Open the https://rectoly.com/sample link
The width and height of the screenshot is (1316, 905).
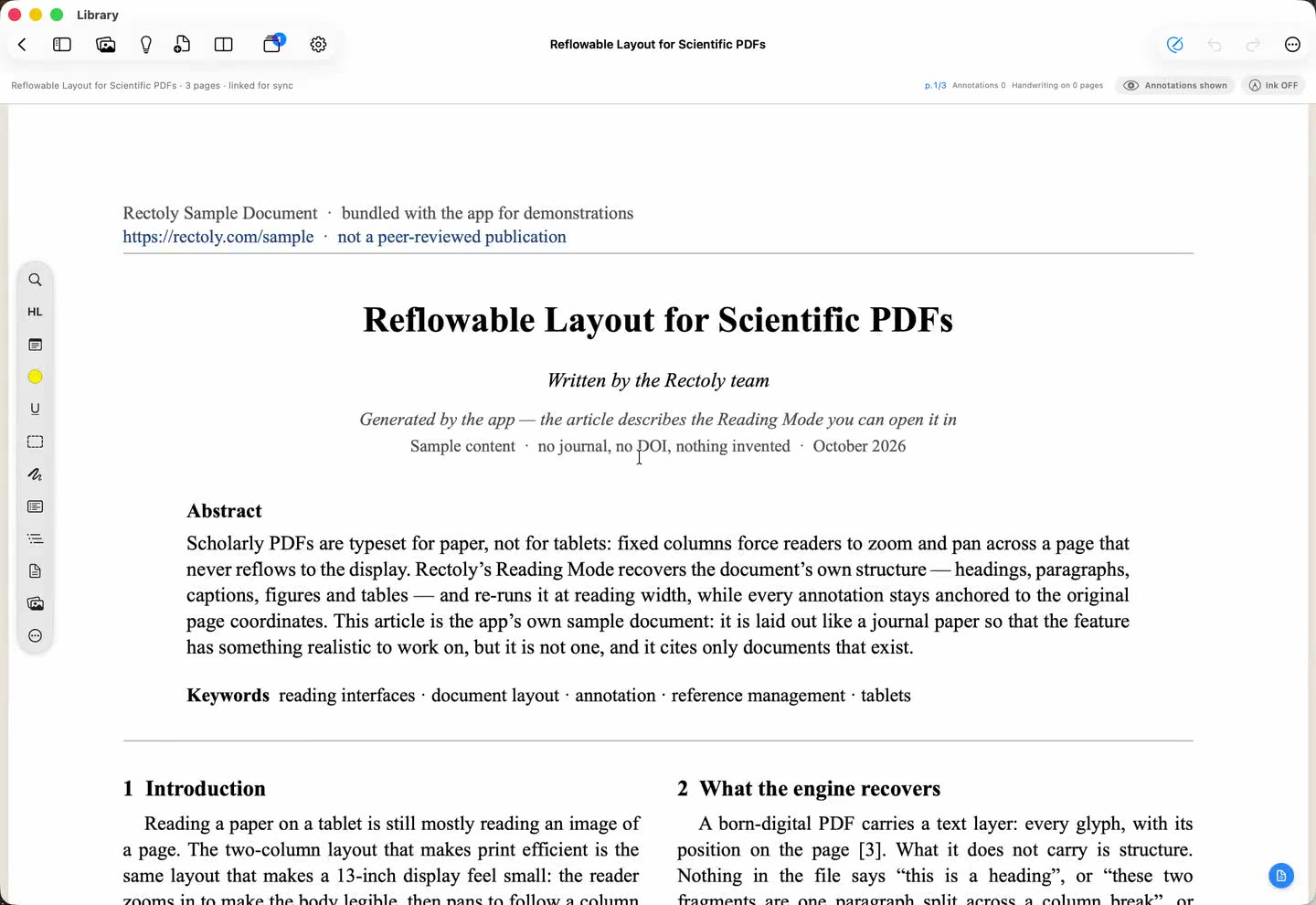coord(218,237)
